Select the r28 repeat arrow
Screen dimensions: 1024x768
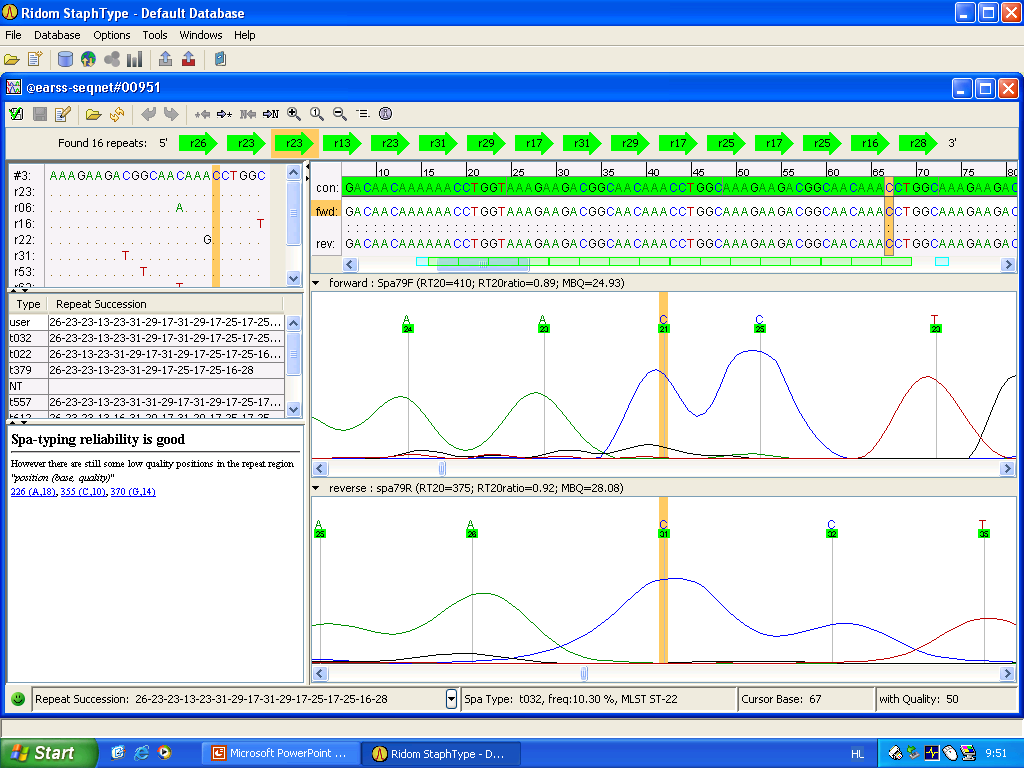[x=918, y=143]
